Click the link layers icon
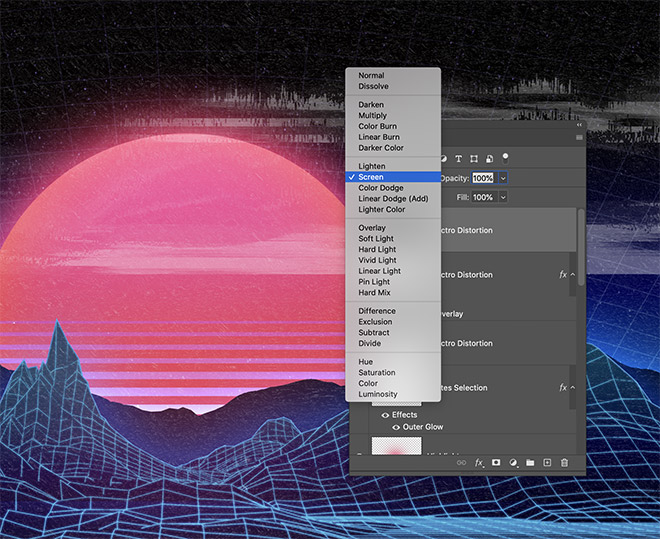 461,463
